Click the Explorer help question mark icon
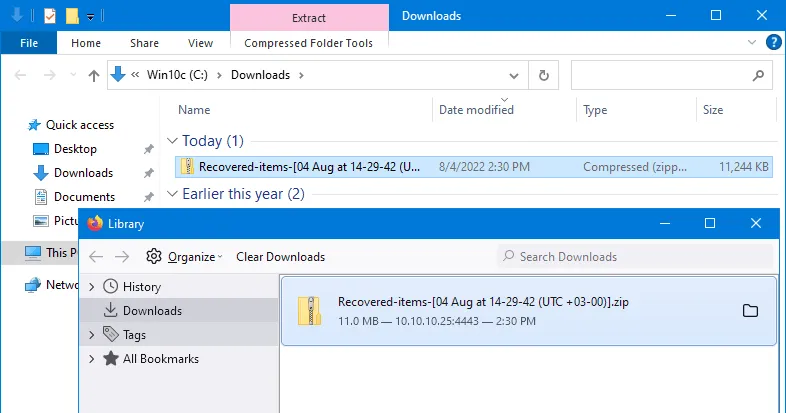The image size is (786, 413). coord(773,43)
